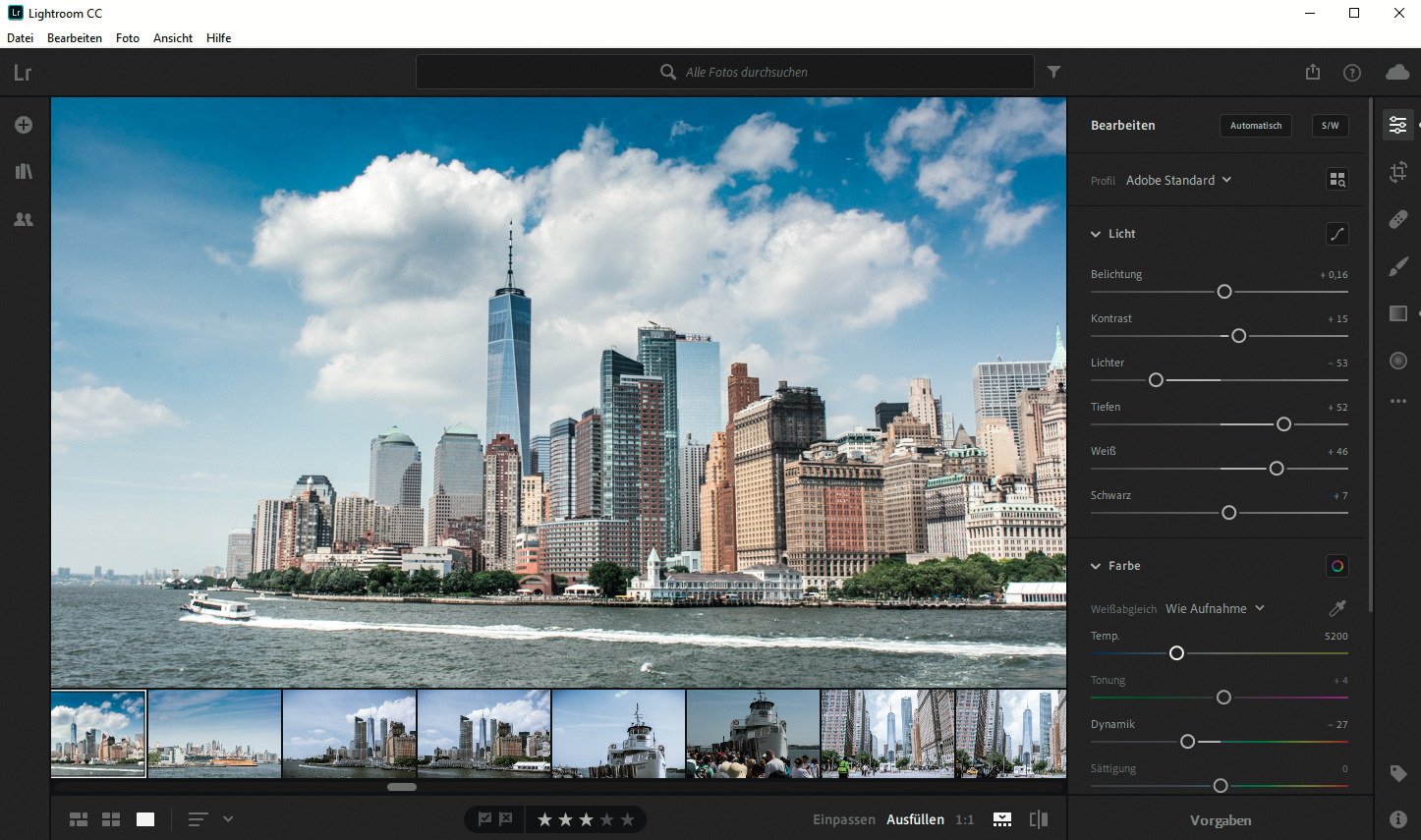The width and height of the screenshot is (1421, 840).
Task: Click the Automatisch button
Action: 1255,126
